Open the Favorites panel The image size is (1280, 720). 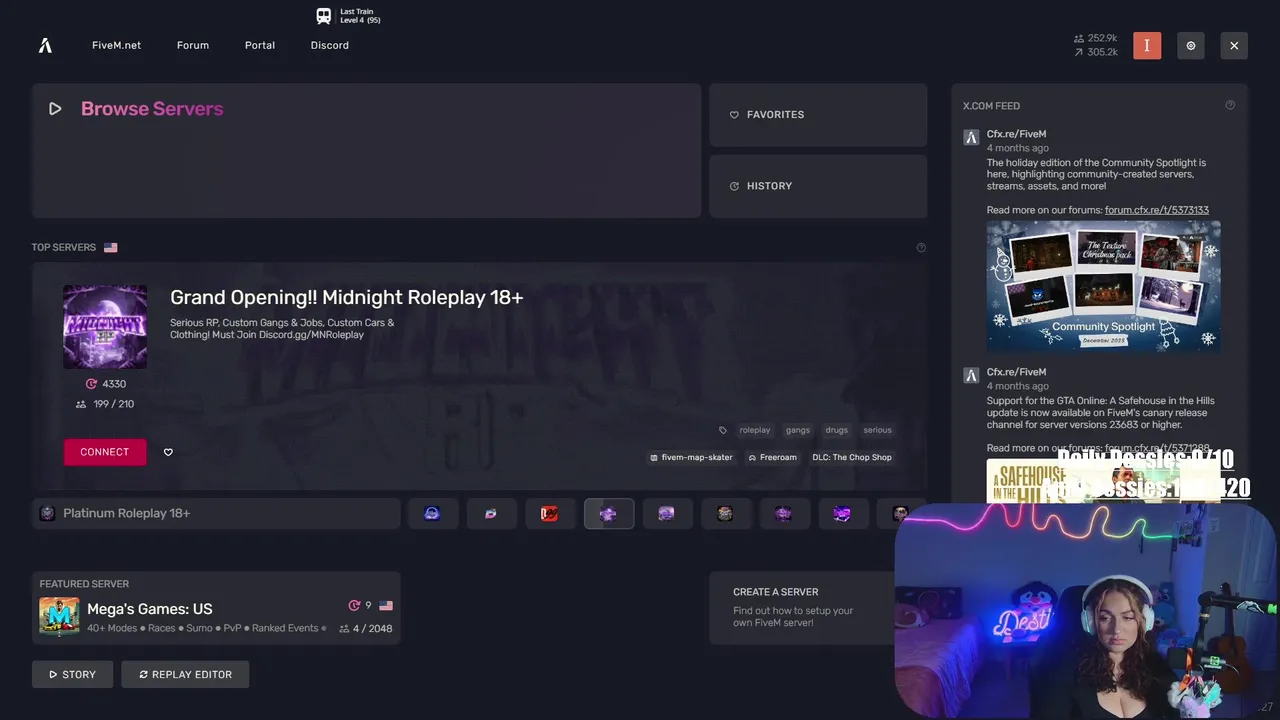click(x=818, y=115)
